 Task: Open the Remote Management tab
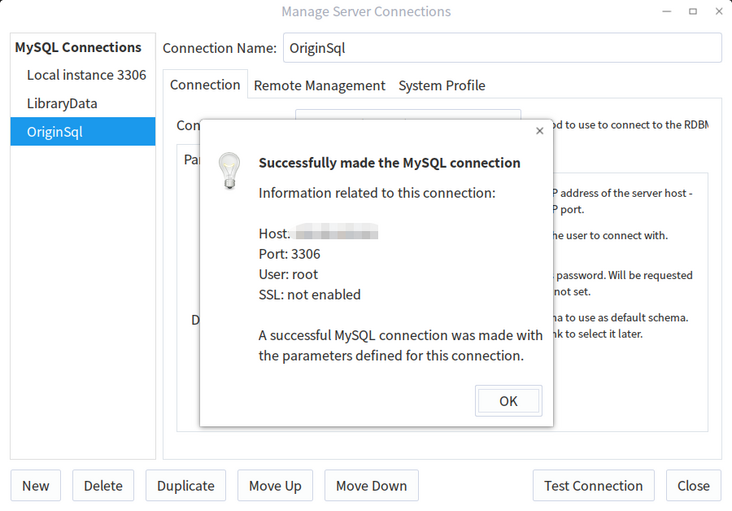tap(319, 86)
